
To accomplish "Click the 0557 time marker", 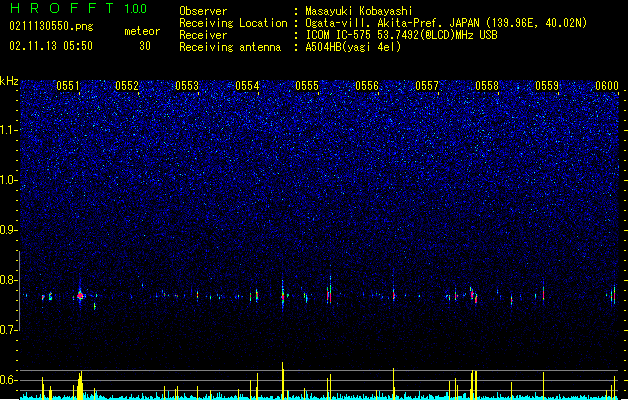I will 427,86.
